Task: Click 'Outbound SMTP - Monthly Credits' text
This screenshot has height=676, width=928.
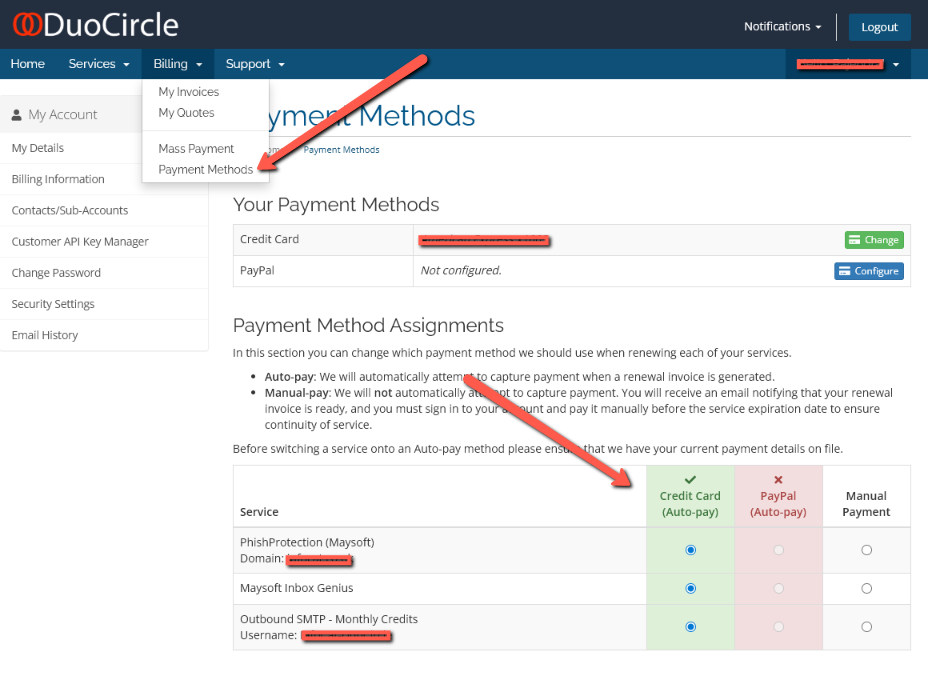Action: pyautogui.click(x=328, y=619)
